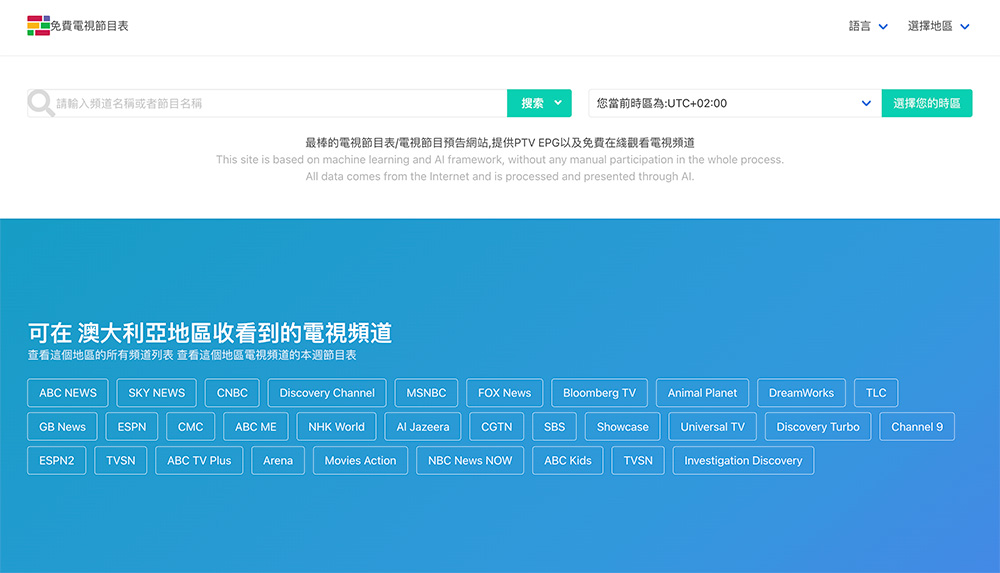Viewport: 1000px width, 573px height.
Task: Open 查看這個地區的所有頻道列表 link
Action: pos(100,355)
